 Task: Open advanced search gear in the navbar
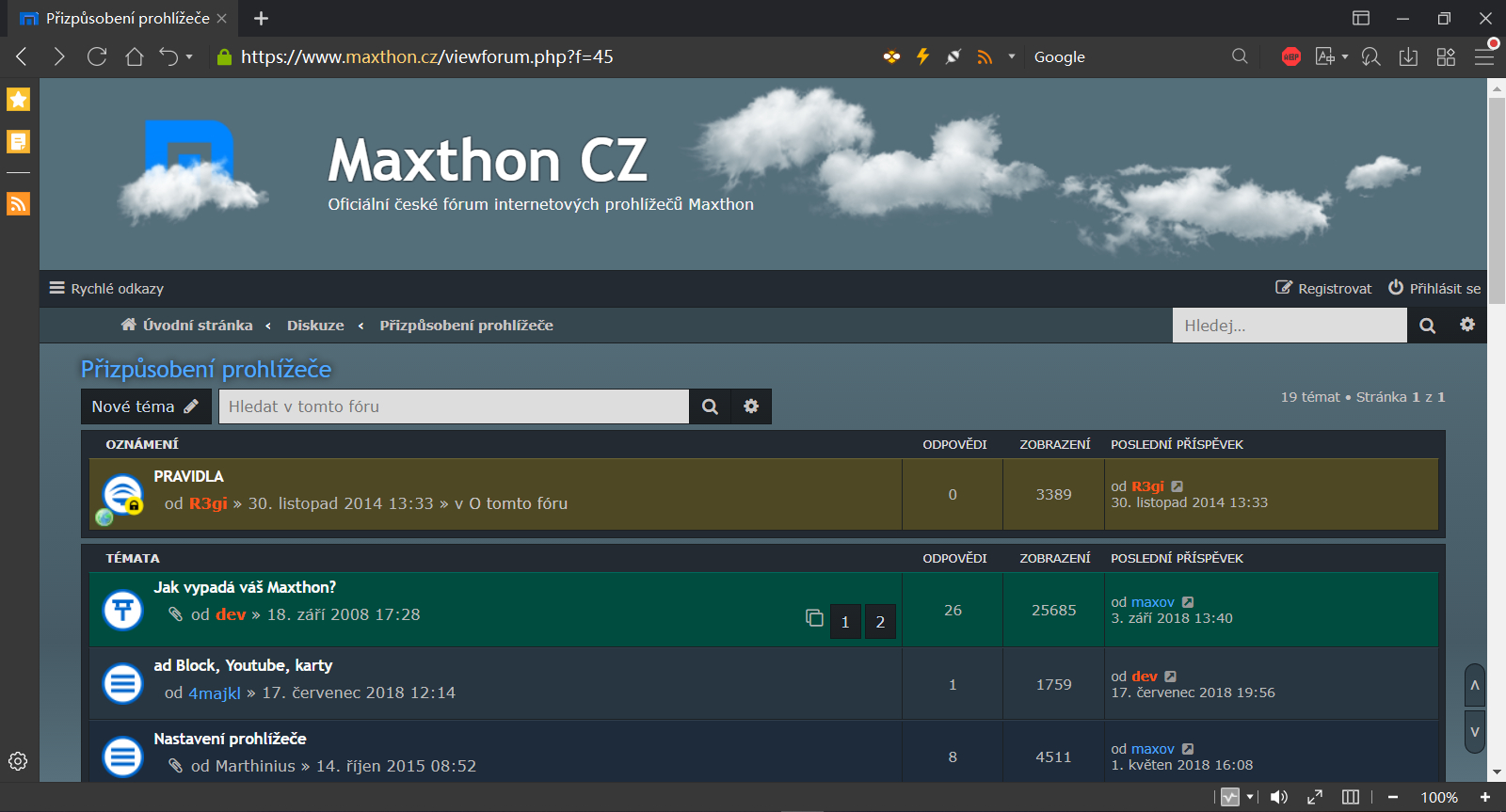[1467, 325]
